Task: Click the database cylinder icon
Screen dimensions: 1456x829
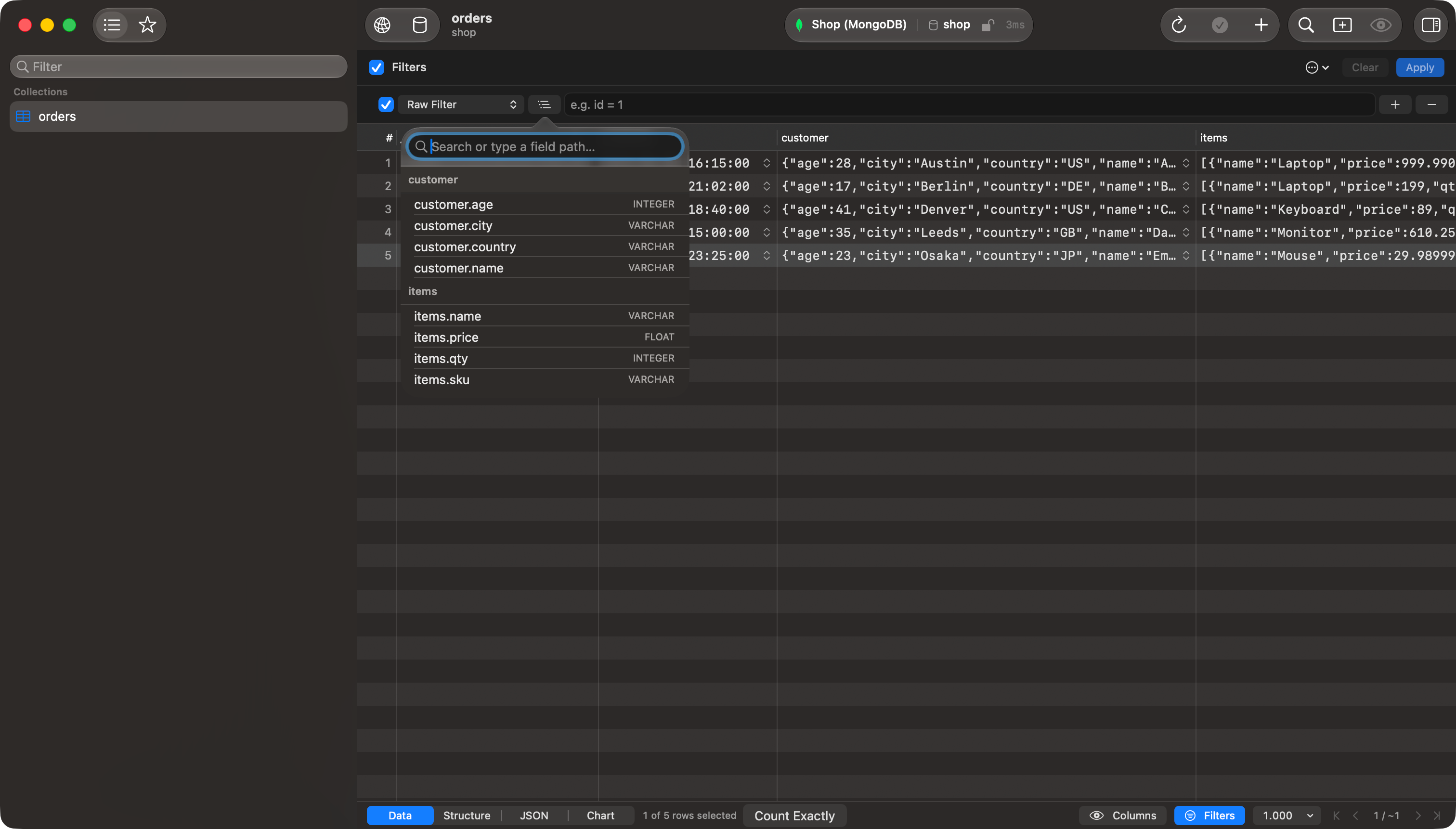Action: click(420, 25)
